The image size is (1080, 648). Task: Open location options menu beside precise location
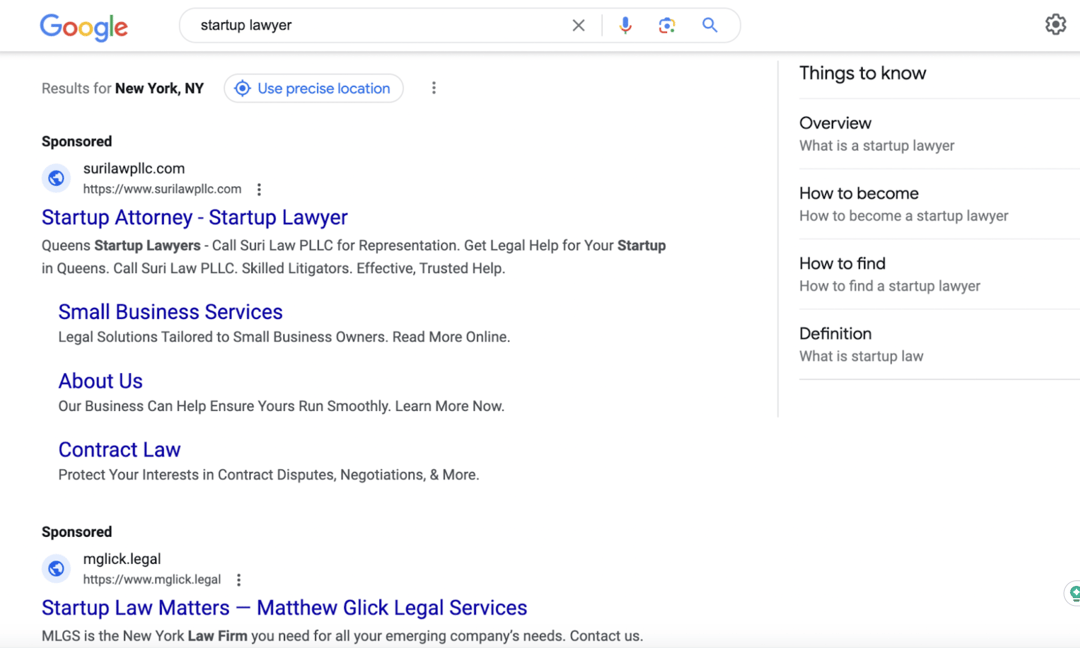click(x=433, y=88)
